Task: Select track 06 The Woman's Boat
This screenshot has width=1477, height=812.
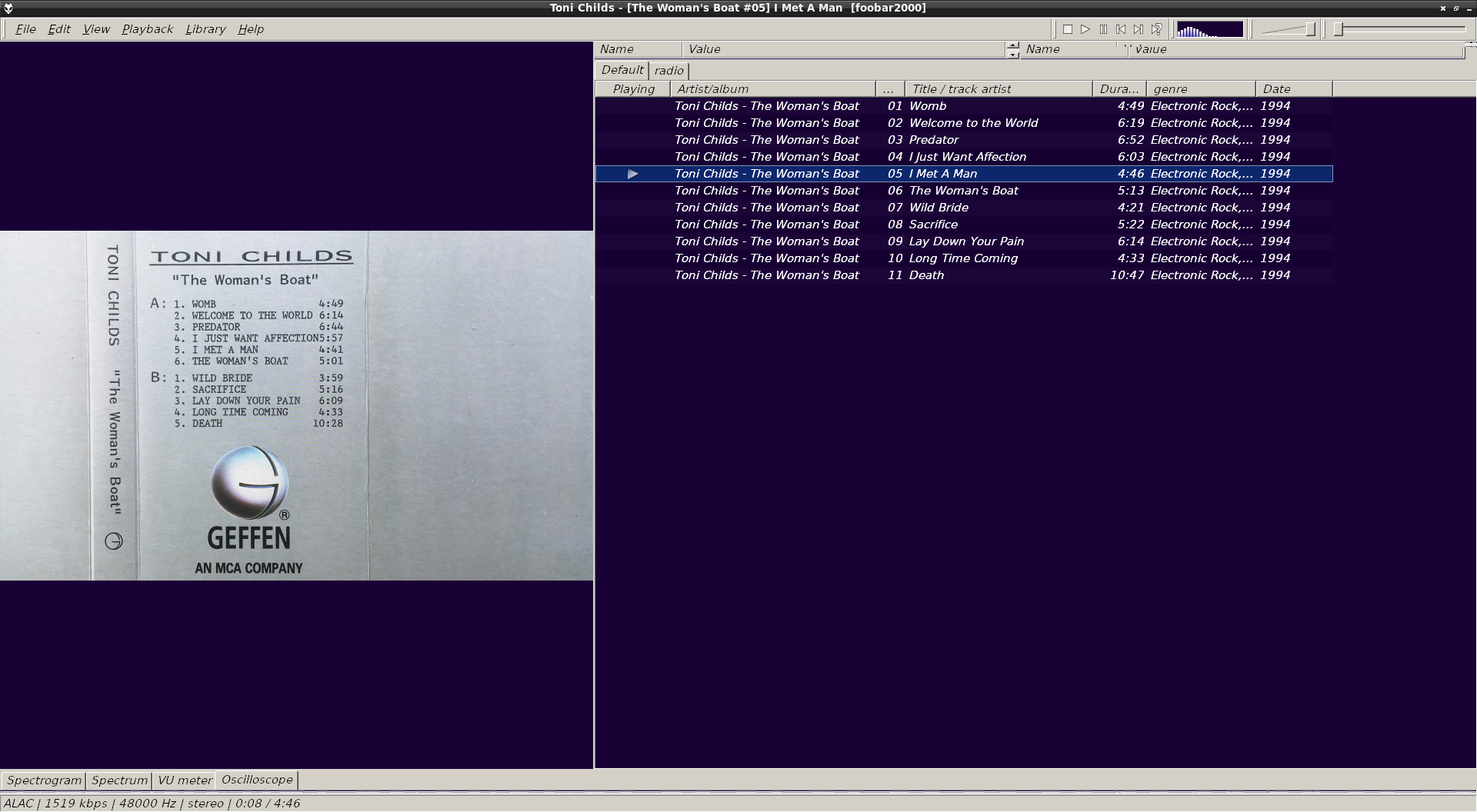Action: point(964,191)
